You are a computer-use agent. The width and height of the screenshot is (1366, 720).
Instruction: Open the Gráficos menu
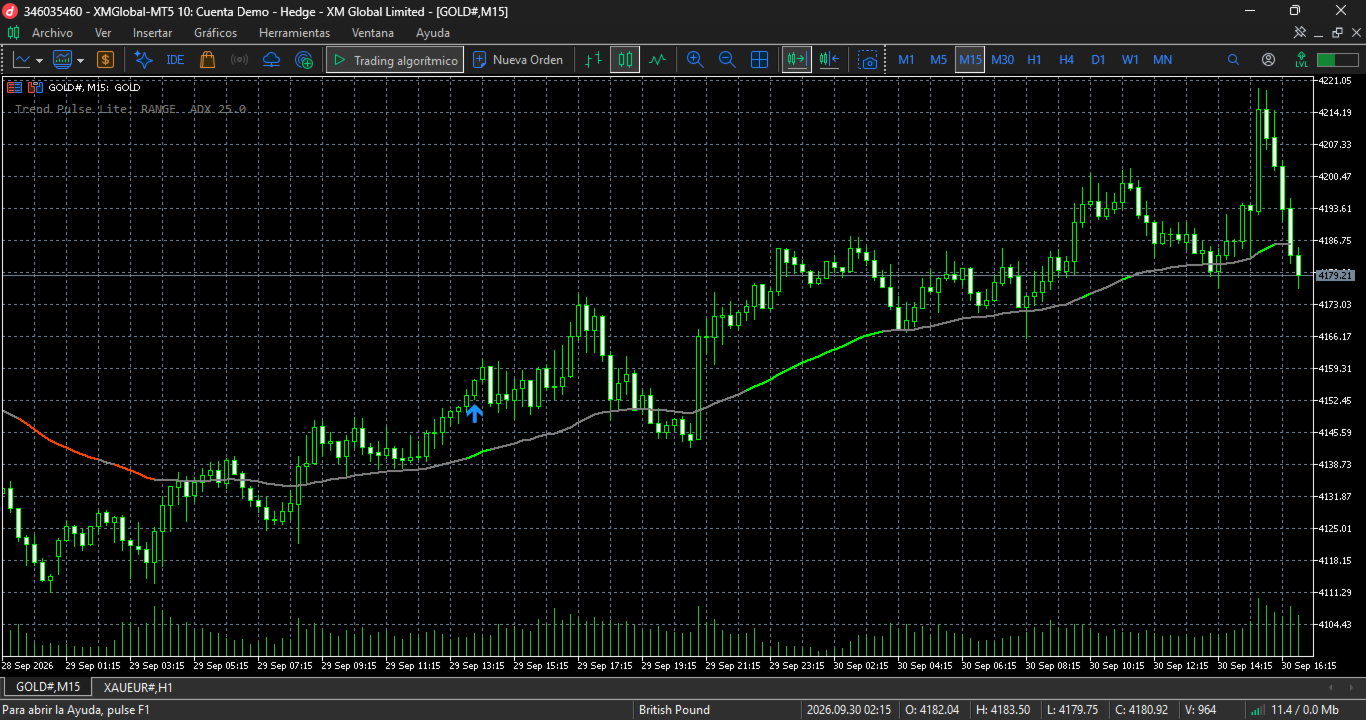[215, 33]
